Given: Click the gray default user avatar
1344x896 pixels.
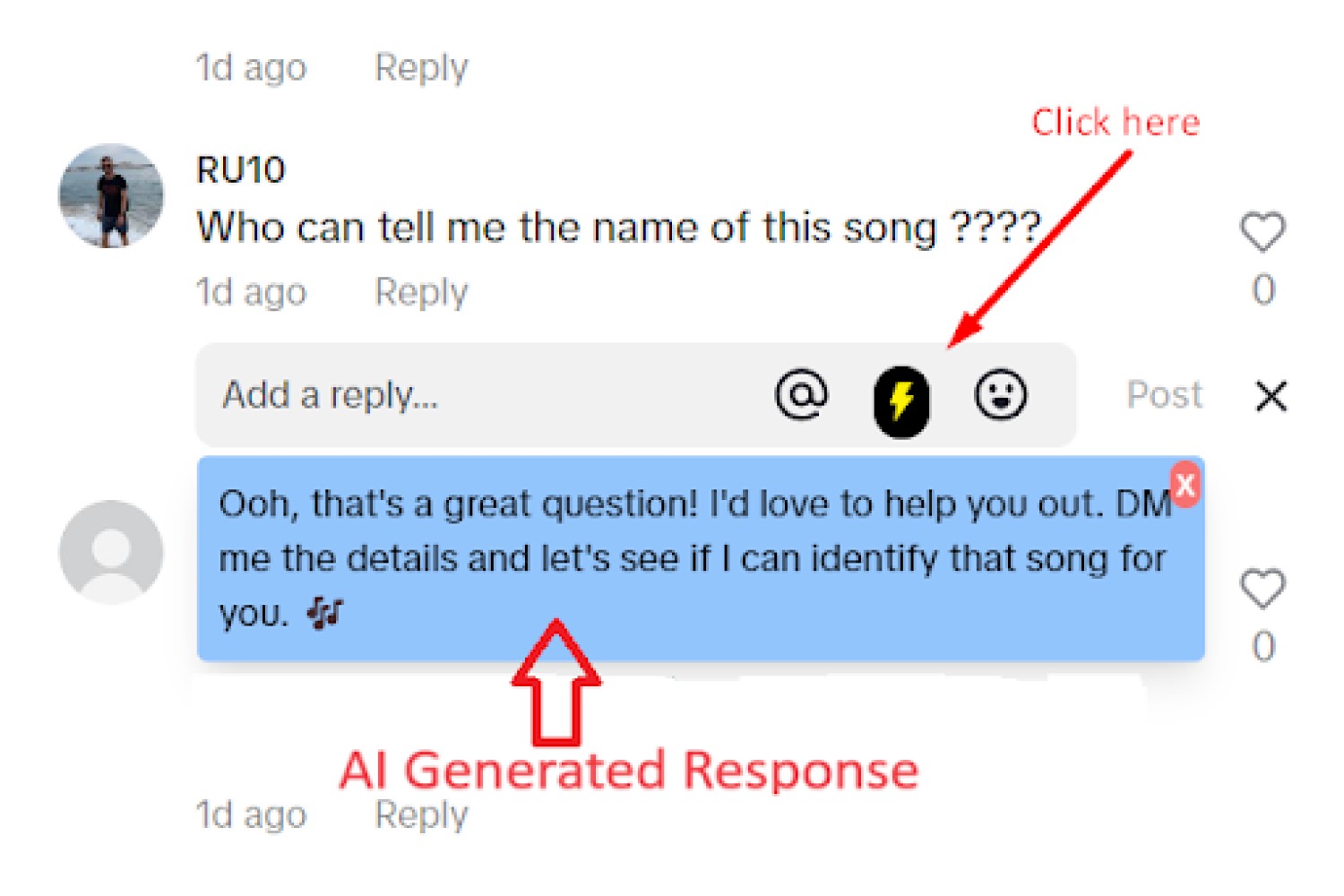Looking at the screenshot, I should 111,552.
